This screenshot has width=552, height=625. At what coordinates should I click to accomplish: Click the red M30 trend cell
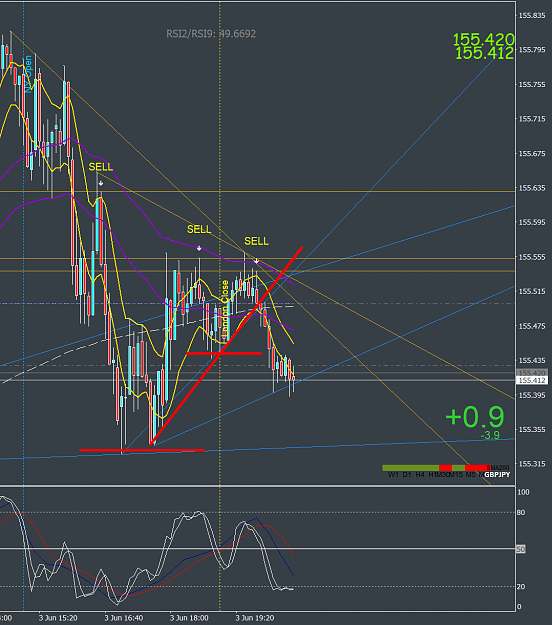(x=446, y=468)
